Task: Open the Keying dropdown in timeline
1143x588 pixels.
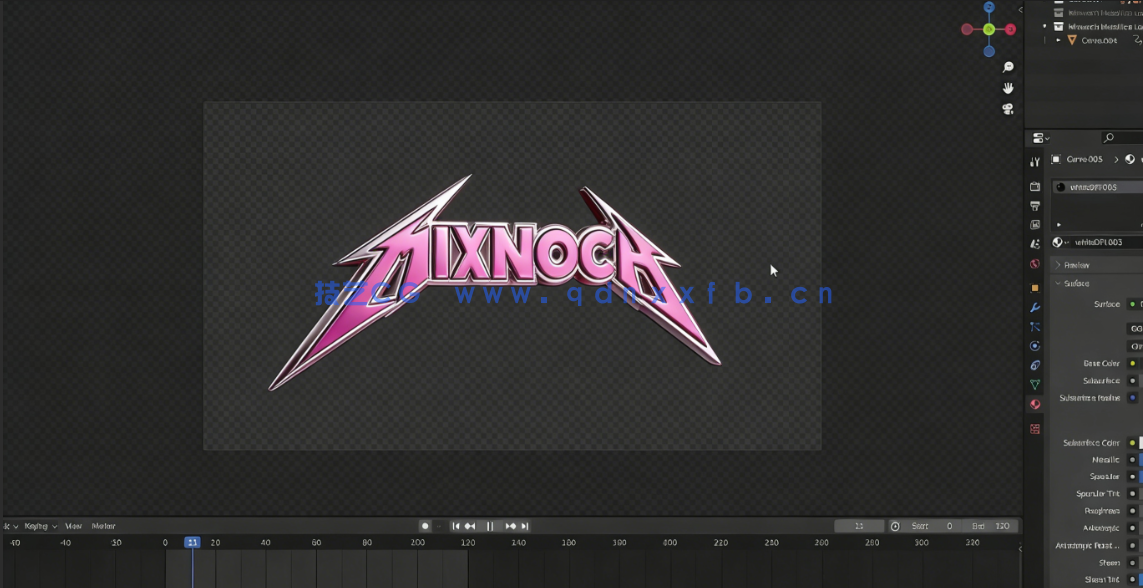Action: coord(40,526)
